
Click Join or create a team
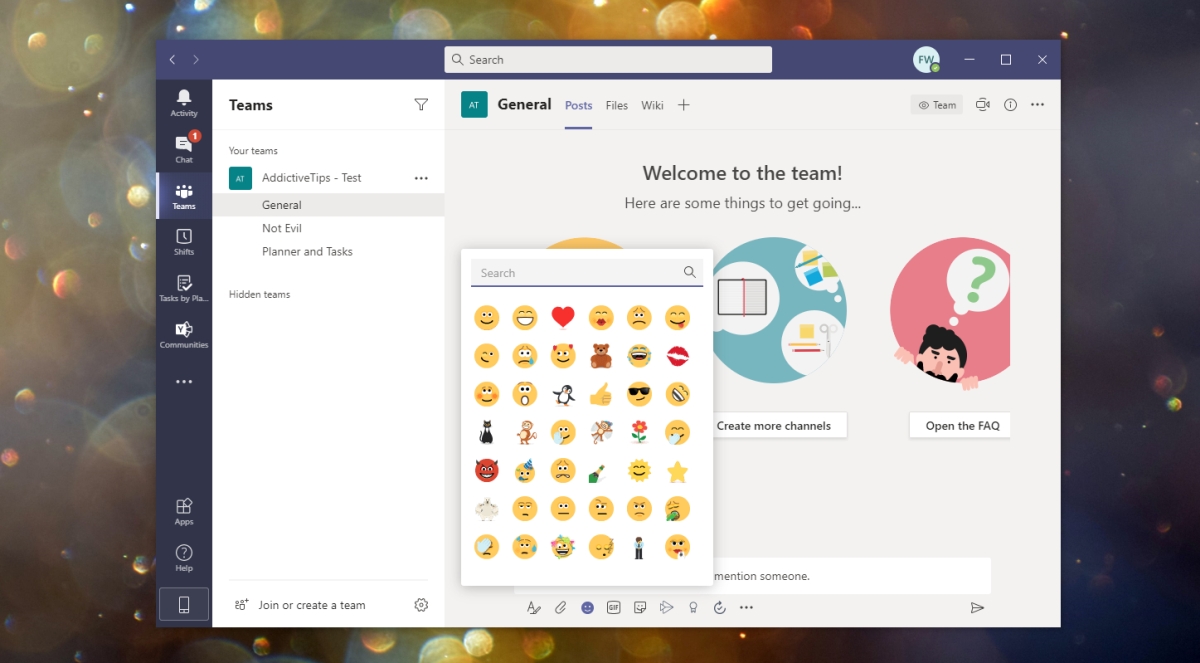299,605
